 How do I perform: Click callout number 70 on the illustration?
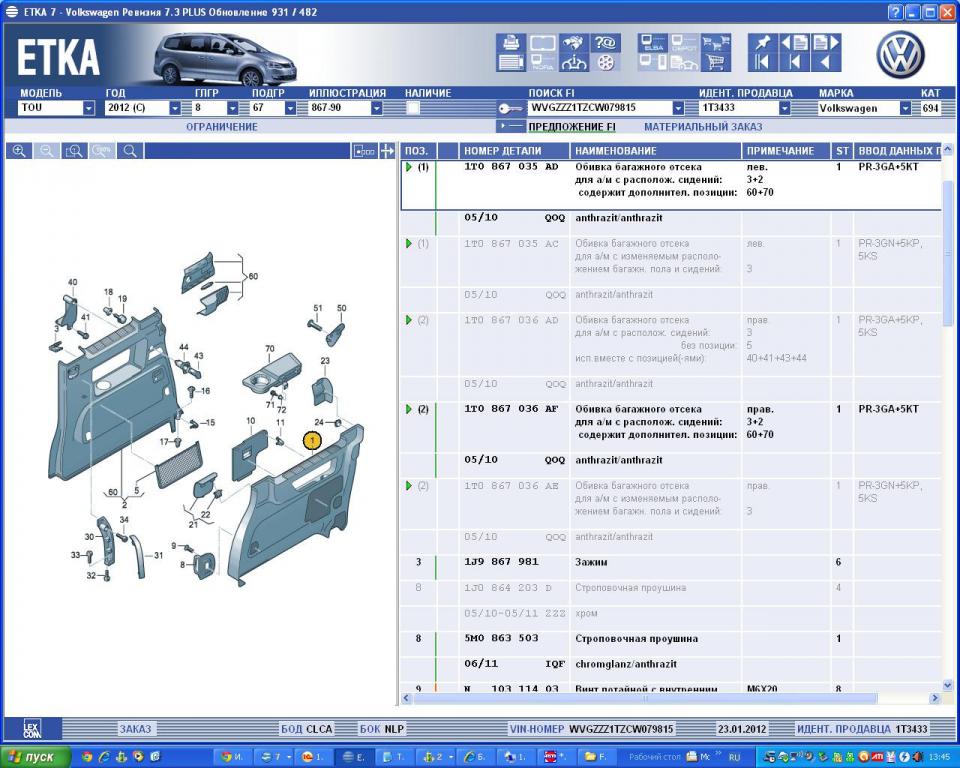tap(270, 348)
